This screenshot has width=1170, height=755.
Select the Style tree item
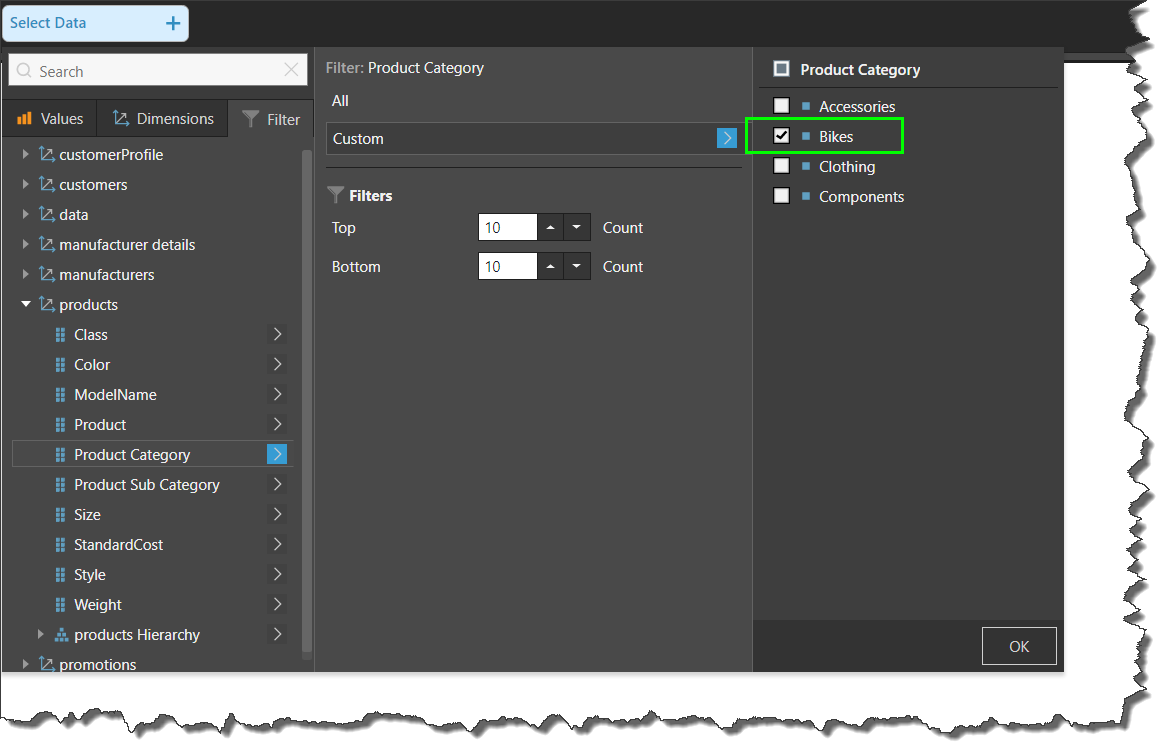tap(90, 575)
